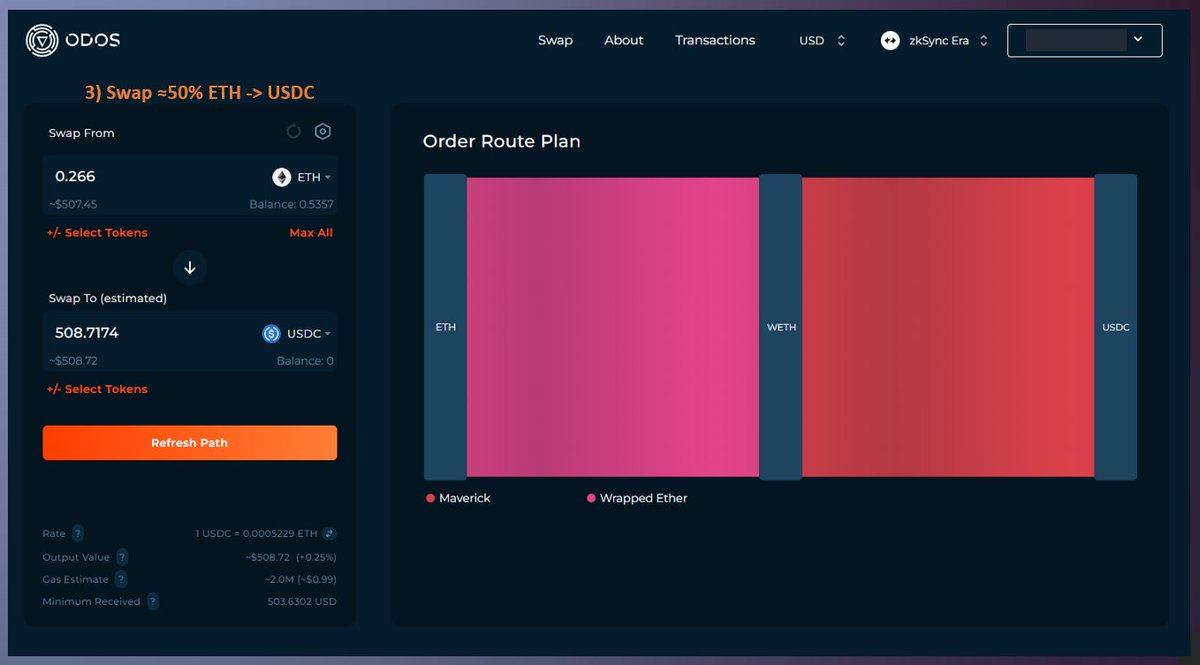The image size is (1200, 665).
Task: Open the USD currency selector
Action: [822, 40]
